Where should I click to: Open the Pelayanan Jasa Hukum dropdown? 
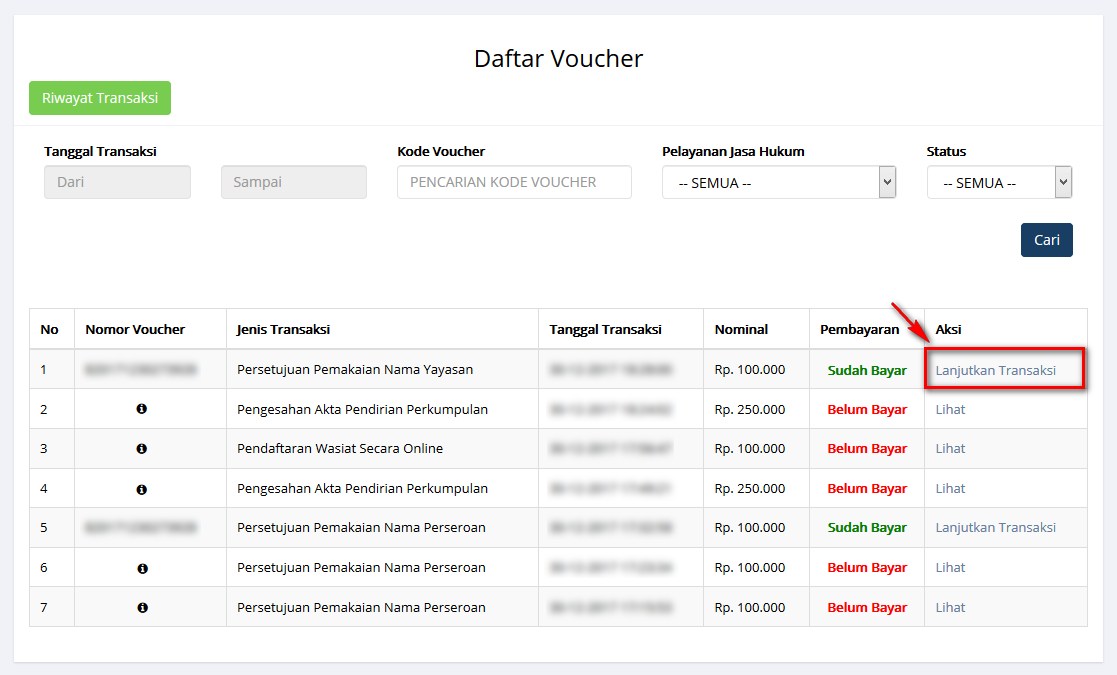(778, 183)
